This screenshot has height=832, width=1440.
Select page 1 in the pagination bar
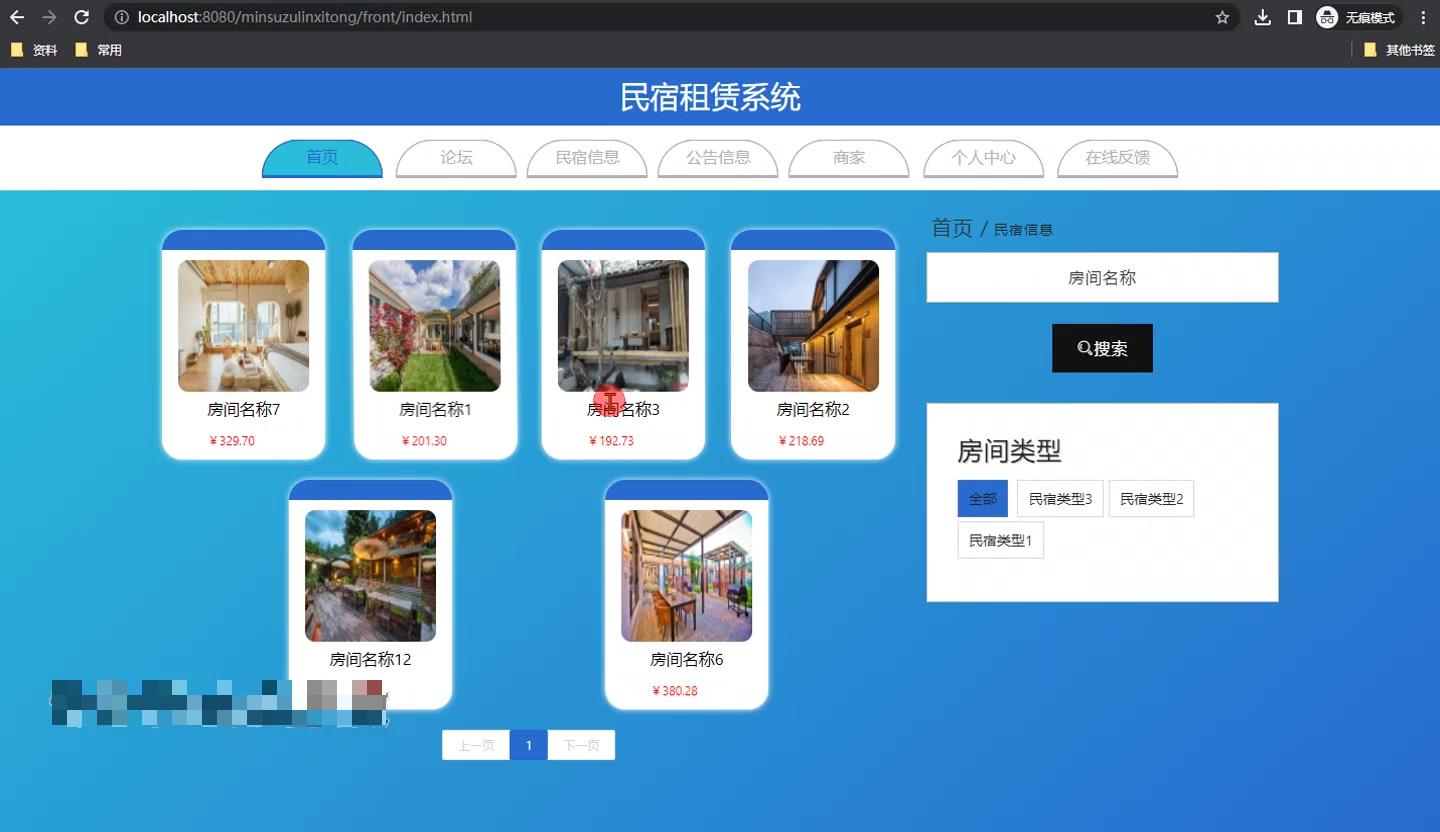[528, 744]
